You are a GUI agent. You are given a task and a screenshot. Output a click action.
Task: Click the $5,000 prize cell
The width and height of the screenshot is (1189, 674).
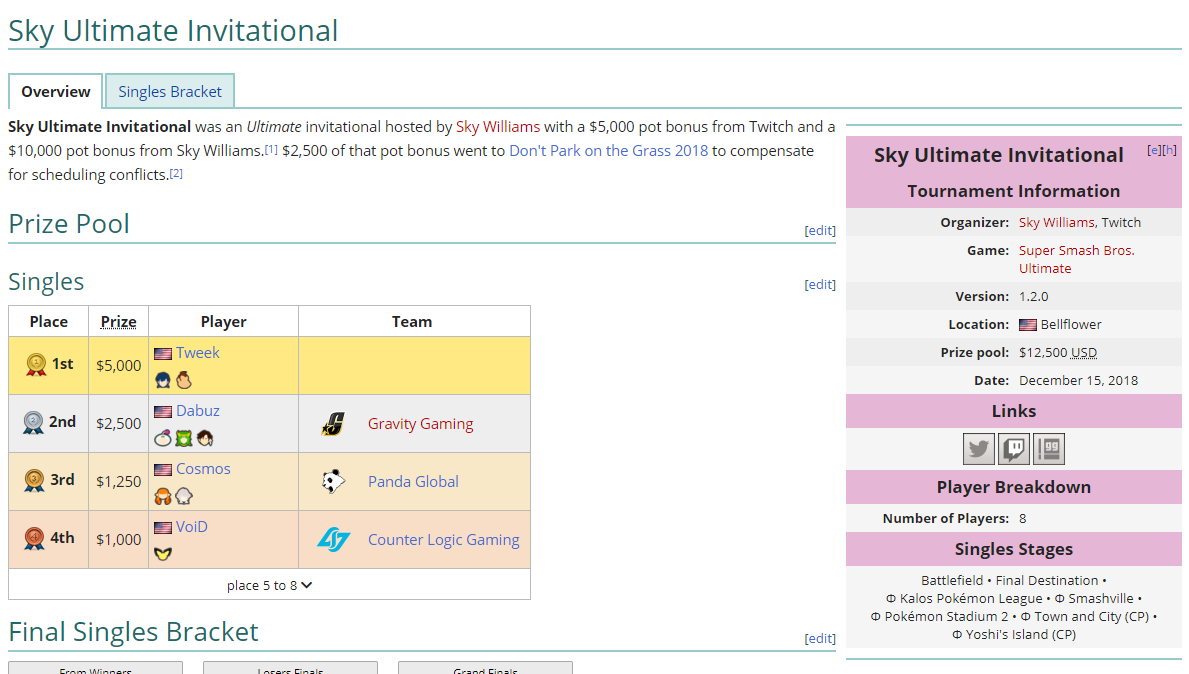tap(118, 365)
